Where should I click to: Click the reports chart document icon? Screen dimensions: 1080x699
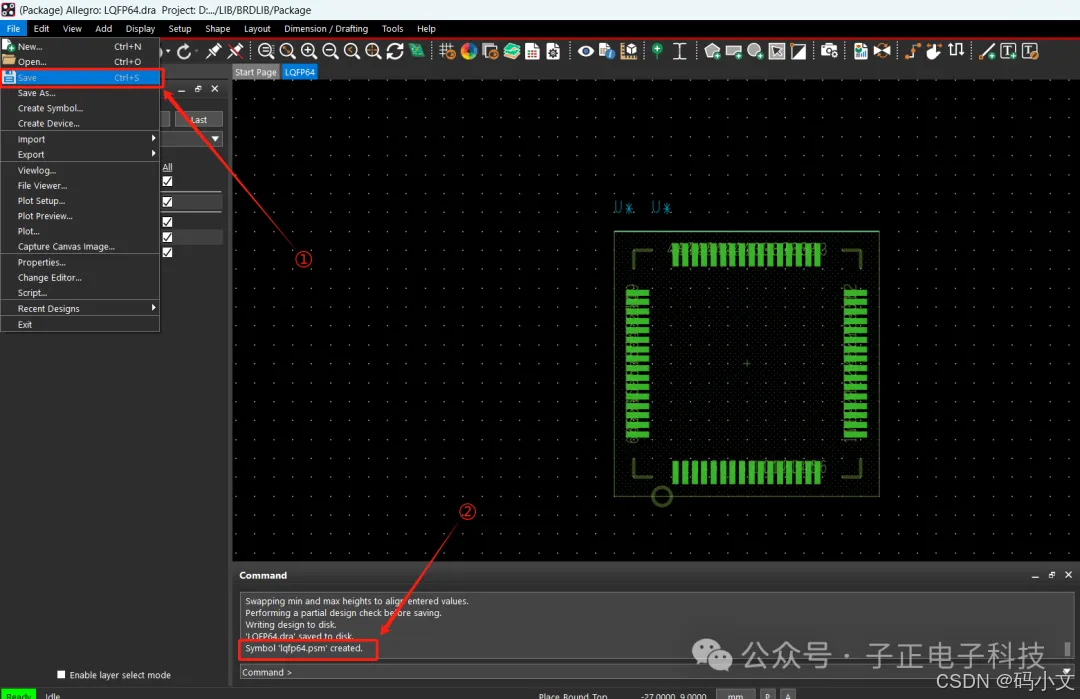tap(860, 52)
